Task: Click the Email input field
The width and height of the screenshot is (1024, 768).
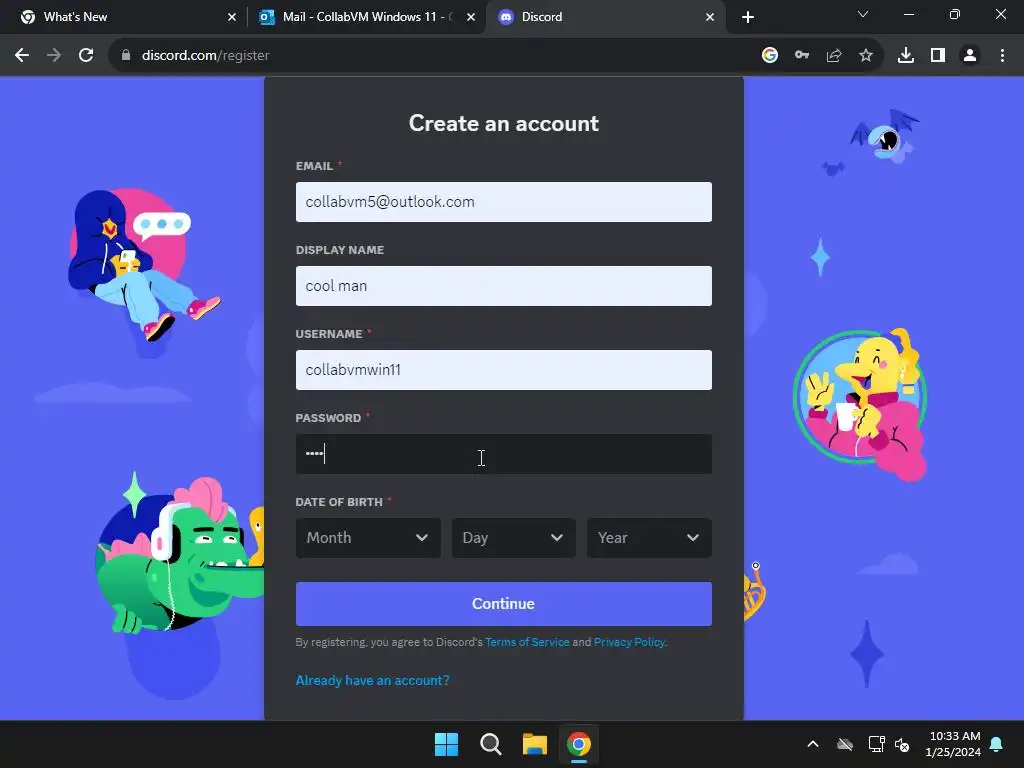Action: [x=504, y=202]
